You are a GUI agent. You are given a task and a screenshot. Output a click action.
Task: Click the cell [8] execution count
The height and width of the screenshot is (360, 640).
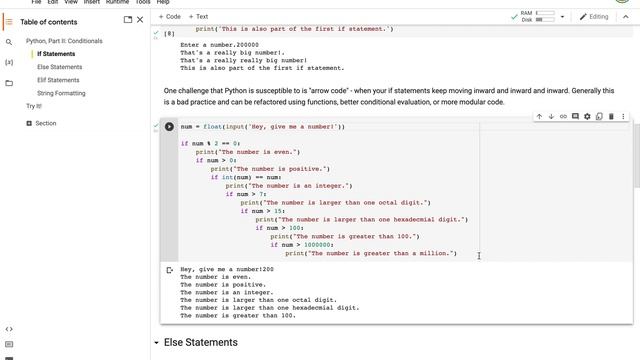[x=169, y=33]
